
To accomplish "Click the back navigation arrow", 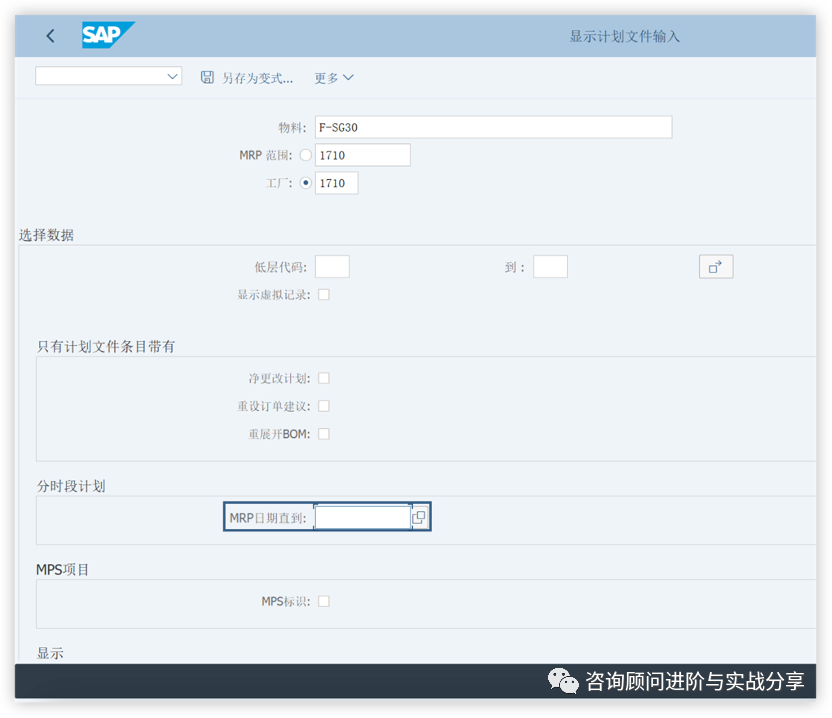I will [x=50, y=35].
